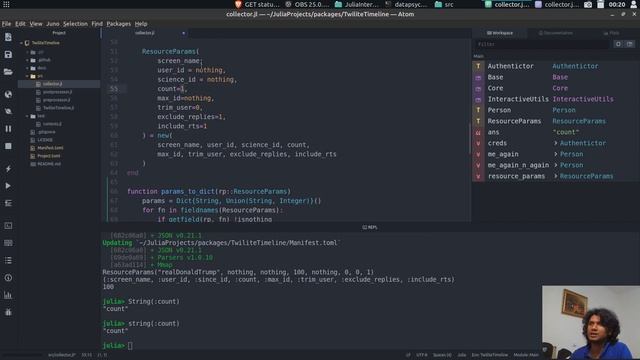Click the workspace Filter input field
The image size is (640, 360).
[542, 44]
